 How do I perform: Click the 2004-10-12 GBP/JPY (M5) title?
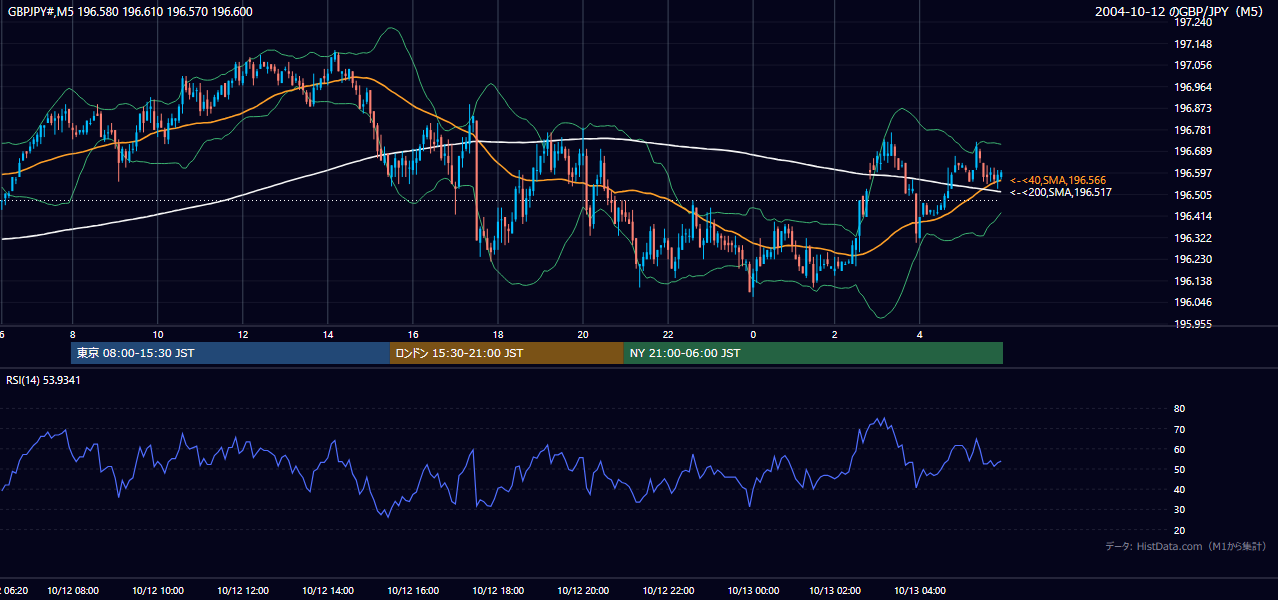click(x=1179, y=12)
